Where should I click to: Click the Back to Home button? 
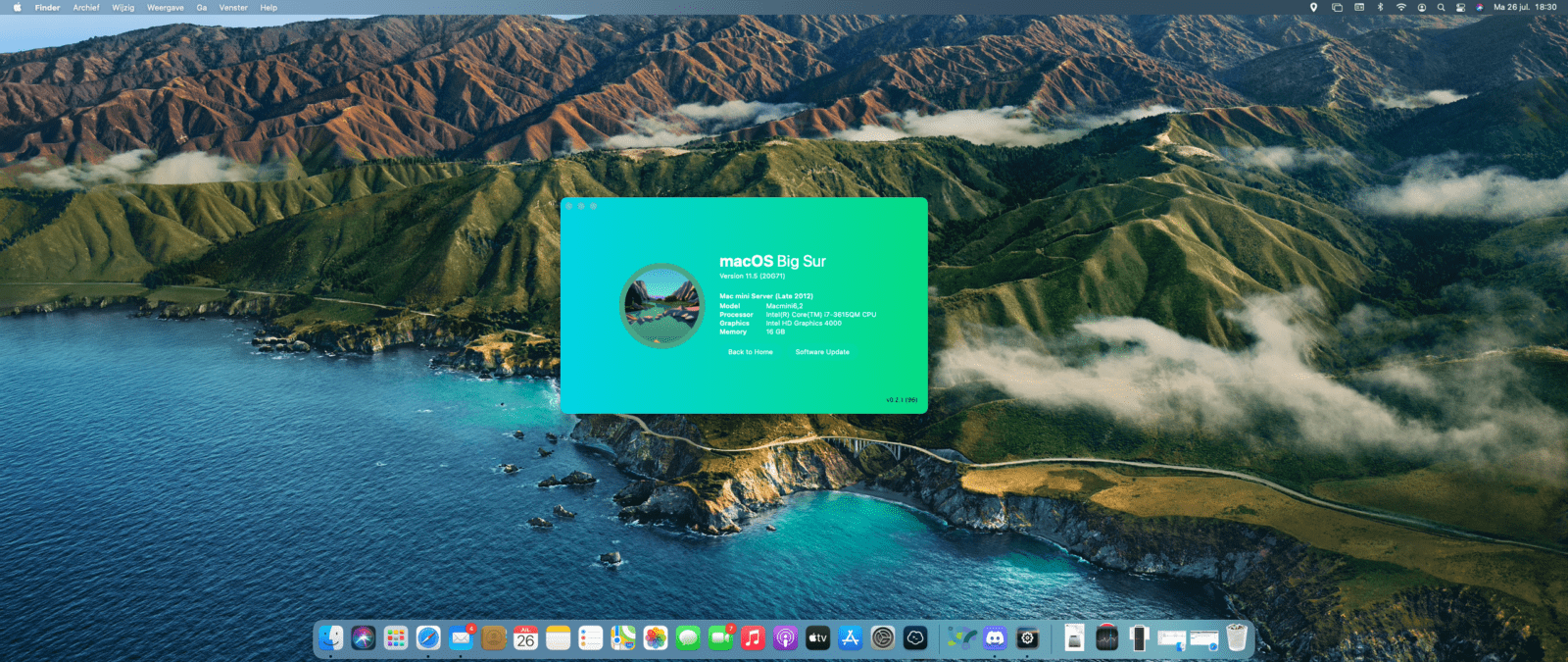(750, 352)
